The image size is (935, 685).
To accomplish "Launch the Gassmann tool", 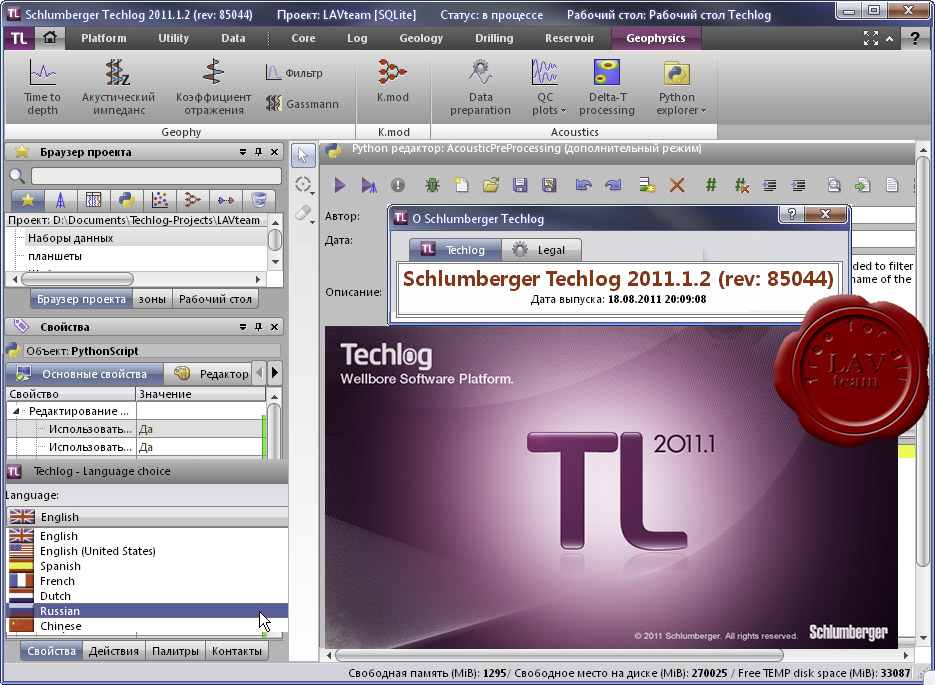I will click(302, 104).
